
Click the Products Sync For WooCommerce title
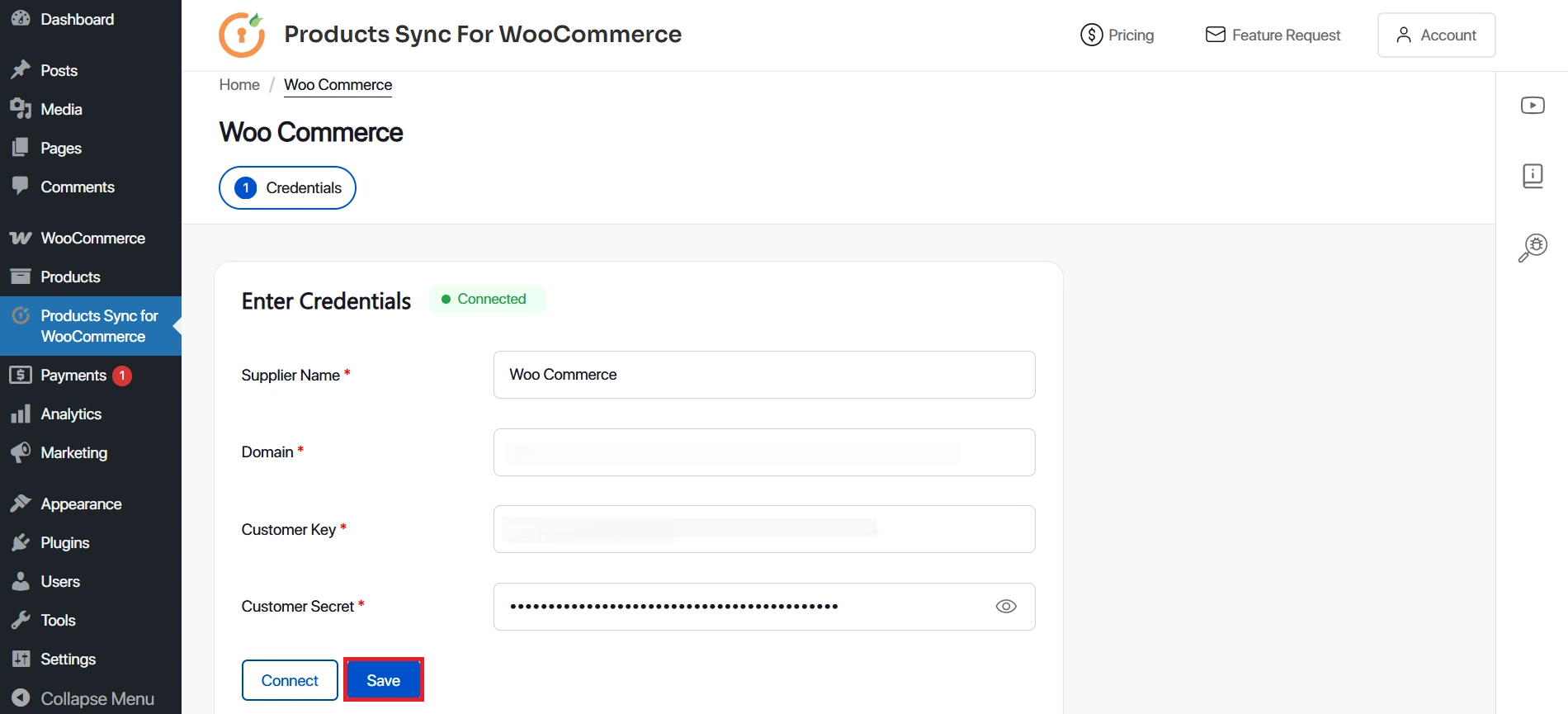coord(483,35)
